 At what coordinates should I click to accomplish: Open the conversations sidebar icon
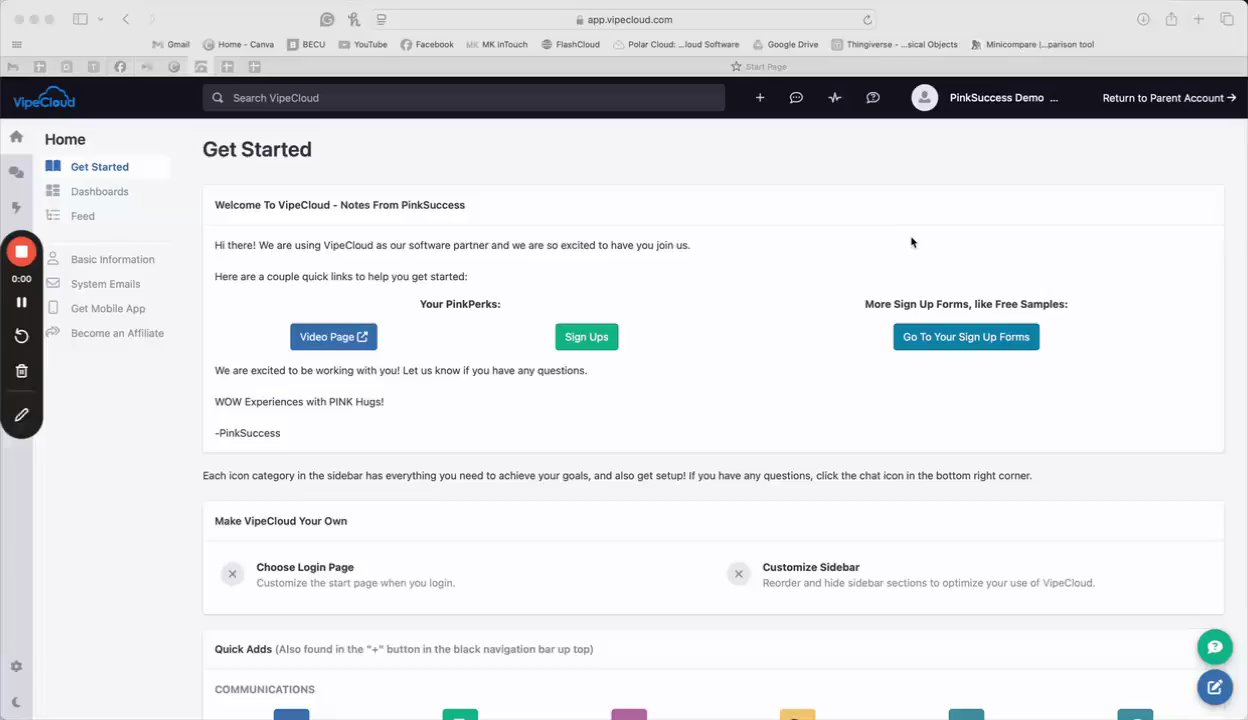coord(16,172)
